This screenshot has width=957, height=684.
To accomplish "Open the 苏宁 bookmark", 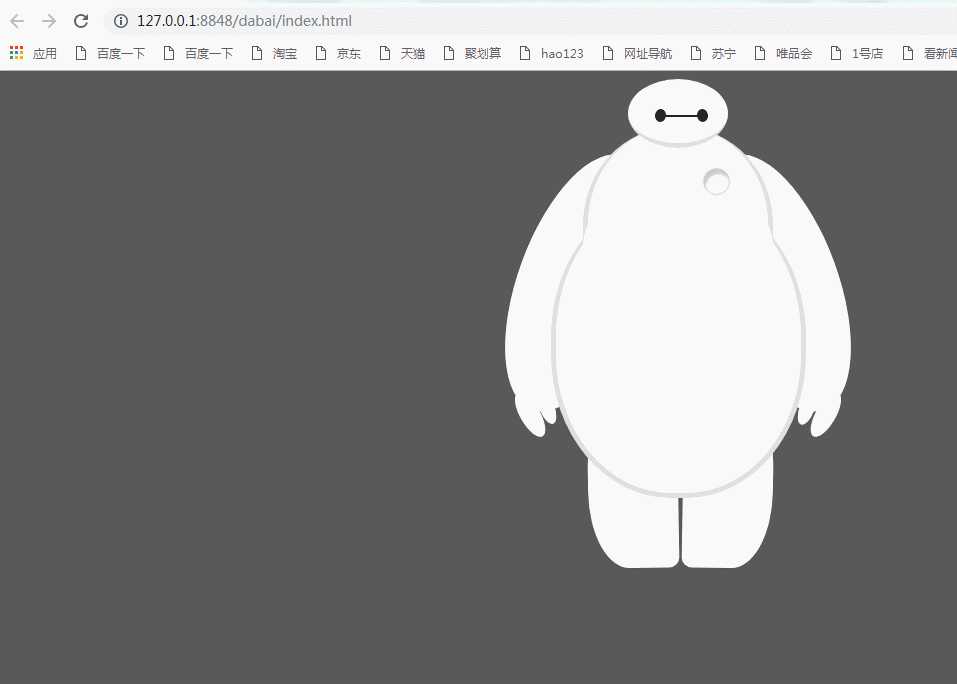I will click(713, 54).
